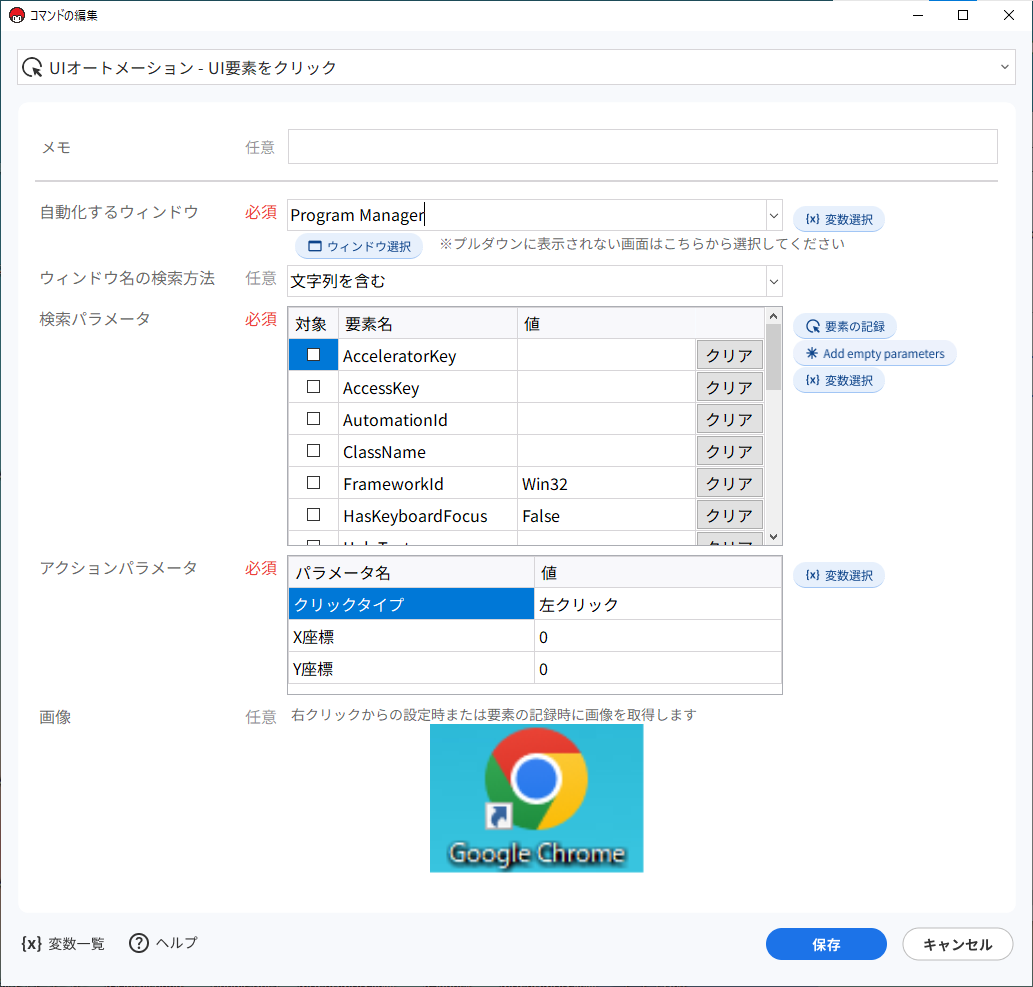Maximize the コマンドの編集 window
The width and height of the screenshot is (1033, 987).
[963, 15]
